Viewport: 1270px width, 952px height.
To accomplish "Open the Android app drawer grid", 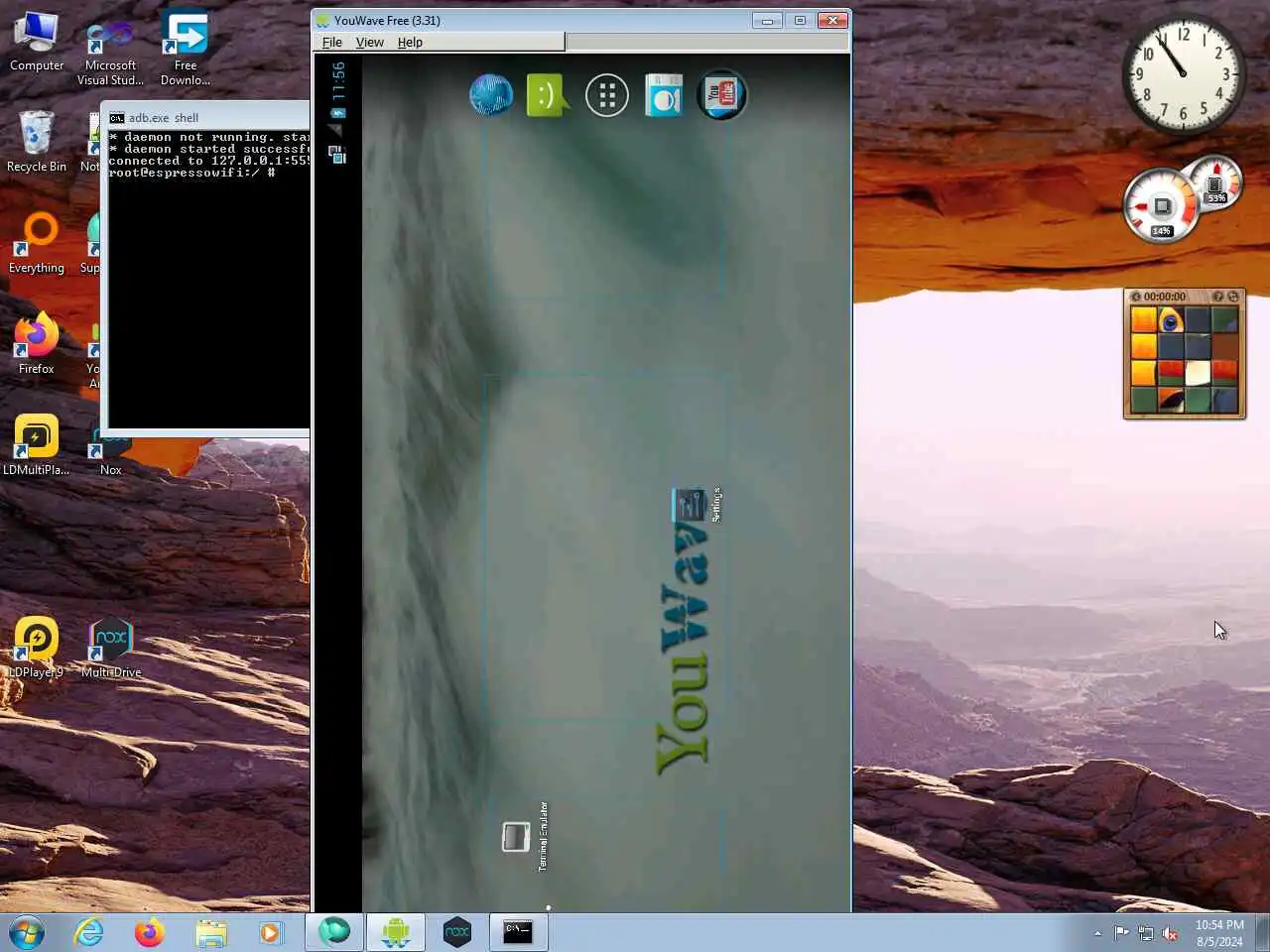I will (607, 96).
